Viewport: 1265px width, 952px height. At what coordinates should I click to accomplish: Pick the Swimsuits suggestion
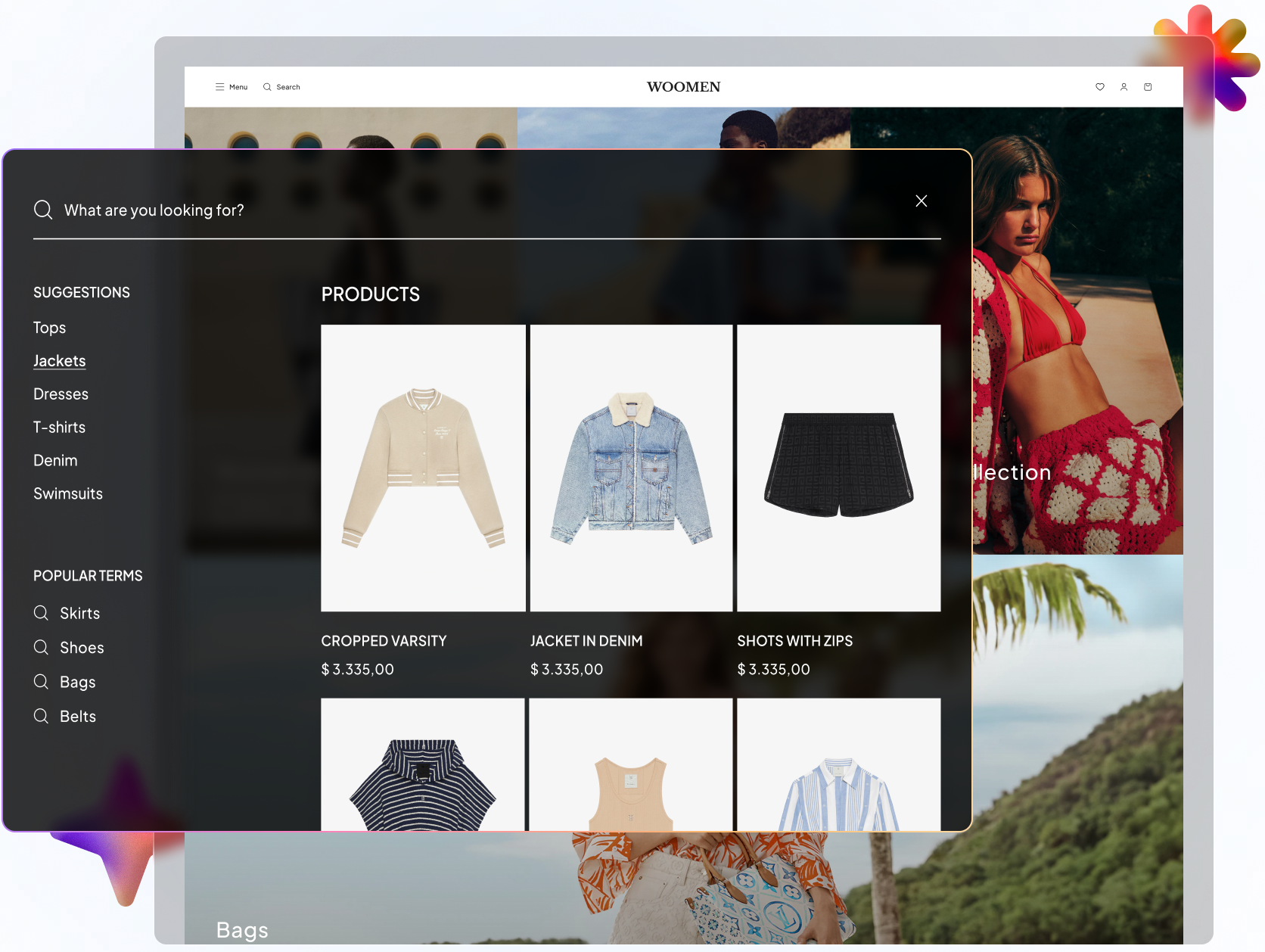[68, 494]
